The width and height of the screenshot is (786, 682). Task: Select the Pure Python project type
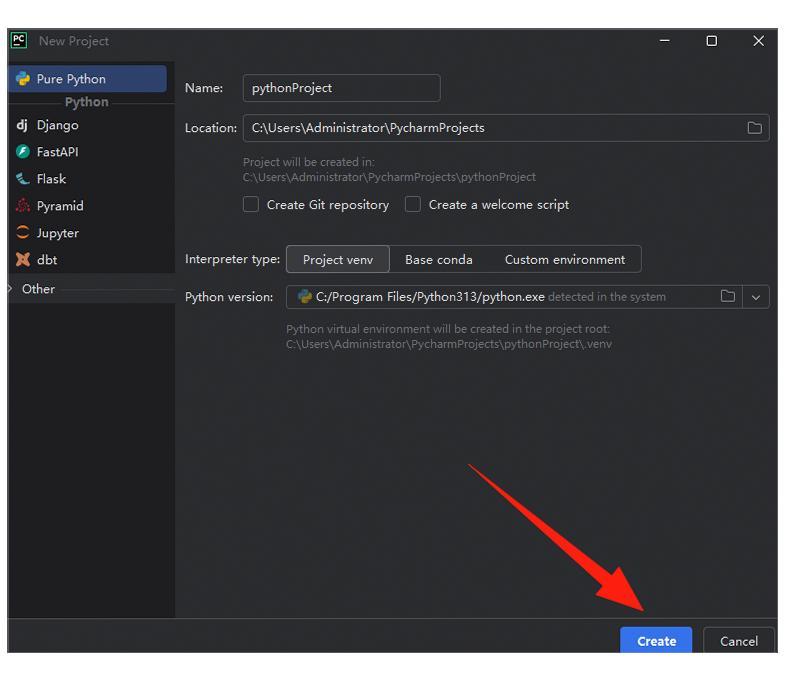[x=87, y=79]
